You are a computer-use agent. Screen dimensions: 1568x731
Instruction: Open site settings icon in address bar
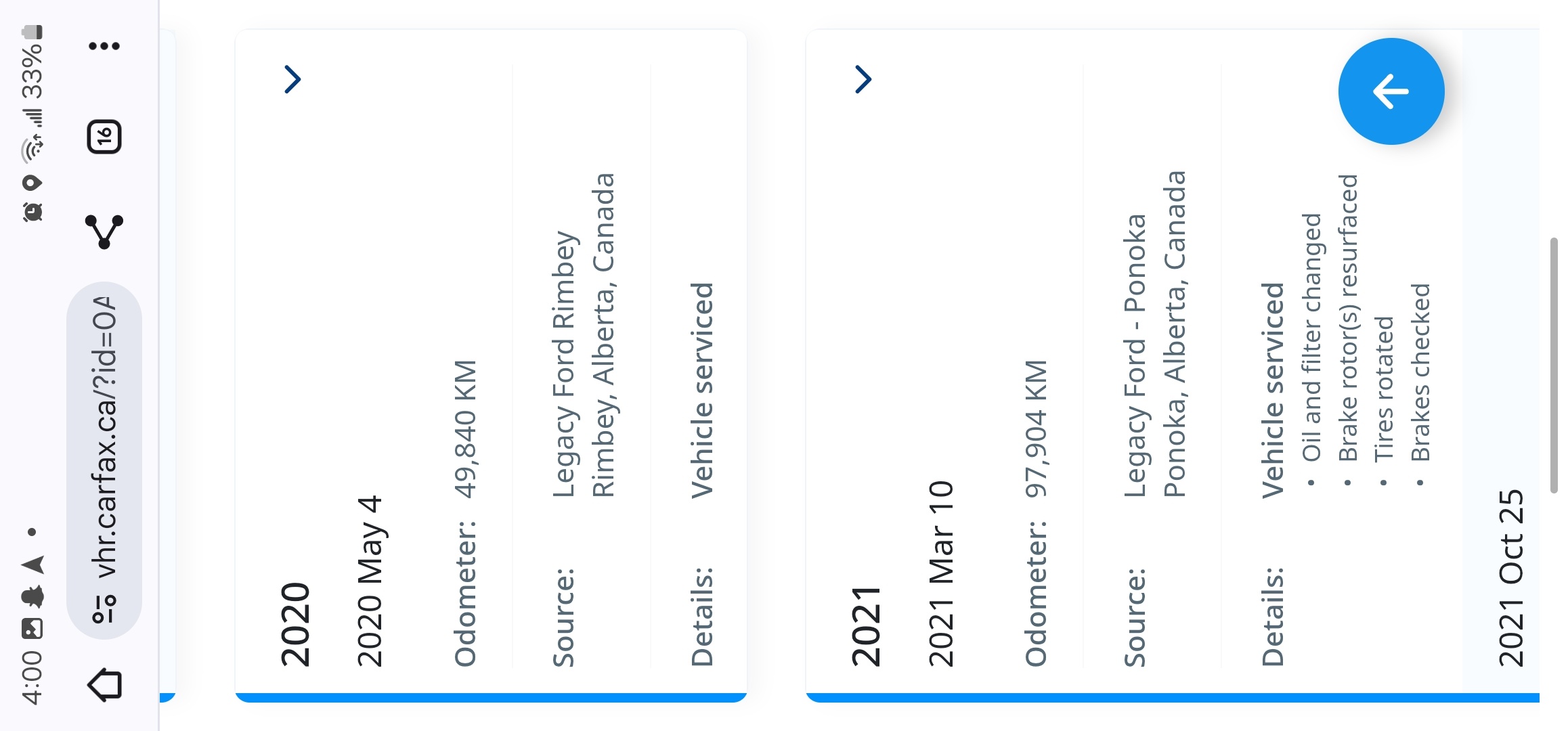point(105,608)
